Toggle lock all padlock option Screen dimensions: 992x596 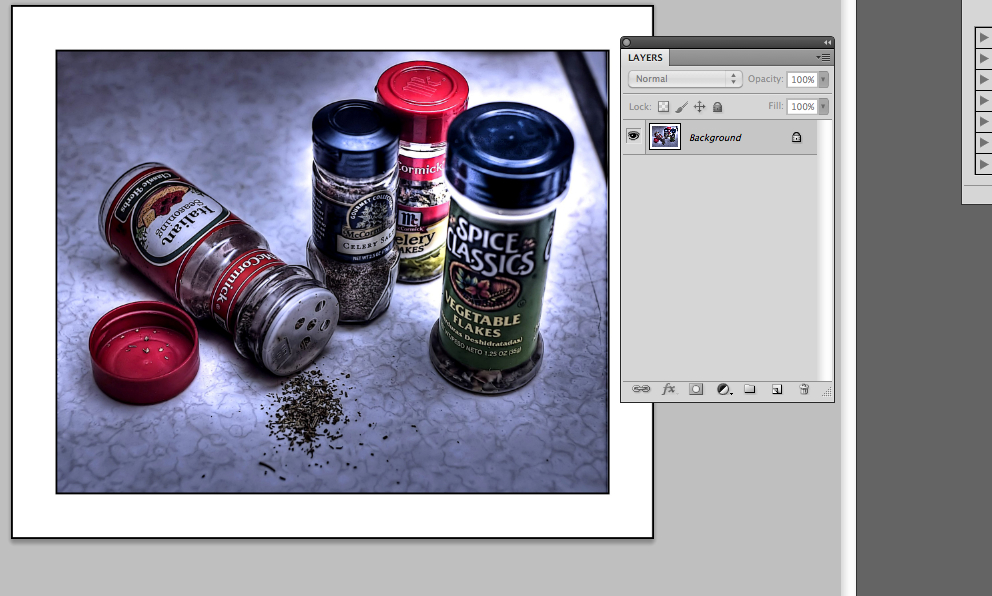(x=717, y=107)
